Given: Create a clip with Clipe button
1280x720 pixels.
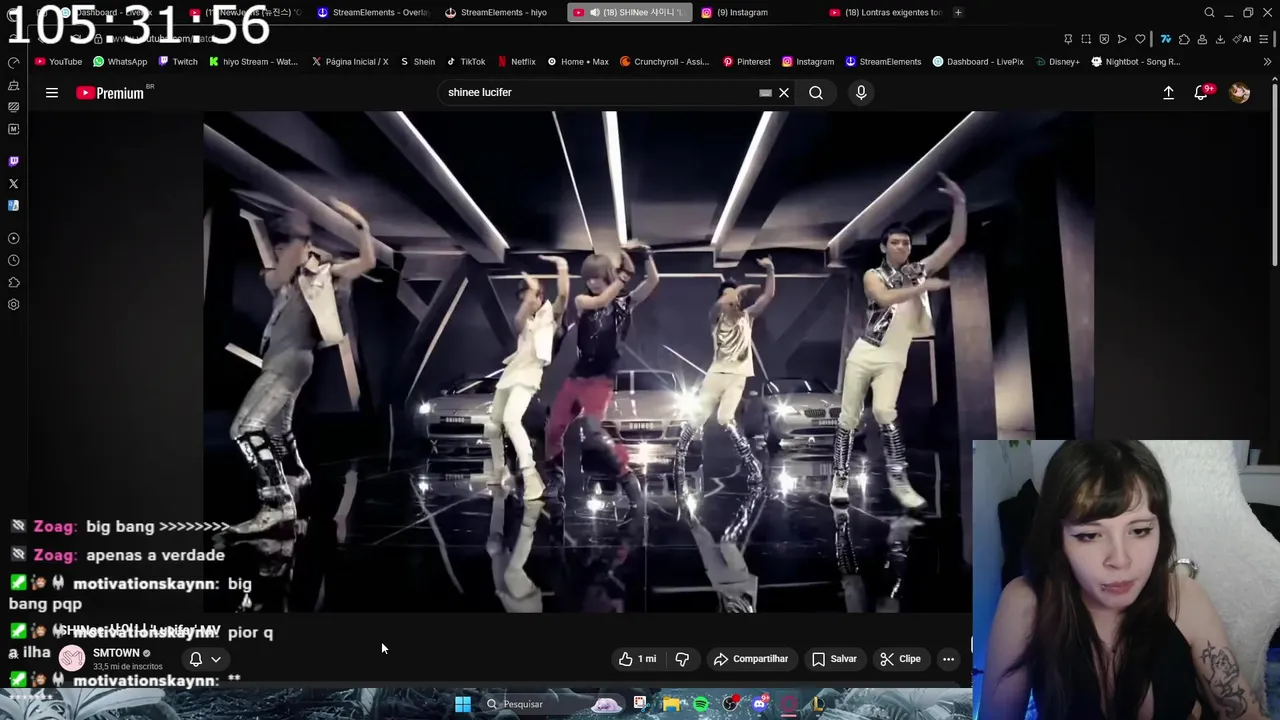Looking at the screenshot, I should tap(900, 659).
